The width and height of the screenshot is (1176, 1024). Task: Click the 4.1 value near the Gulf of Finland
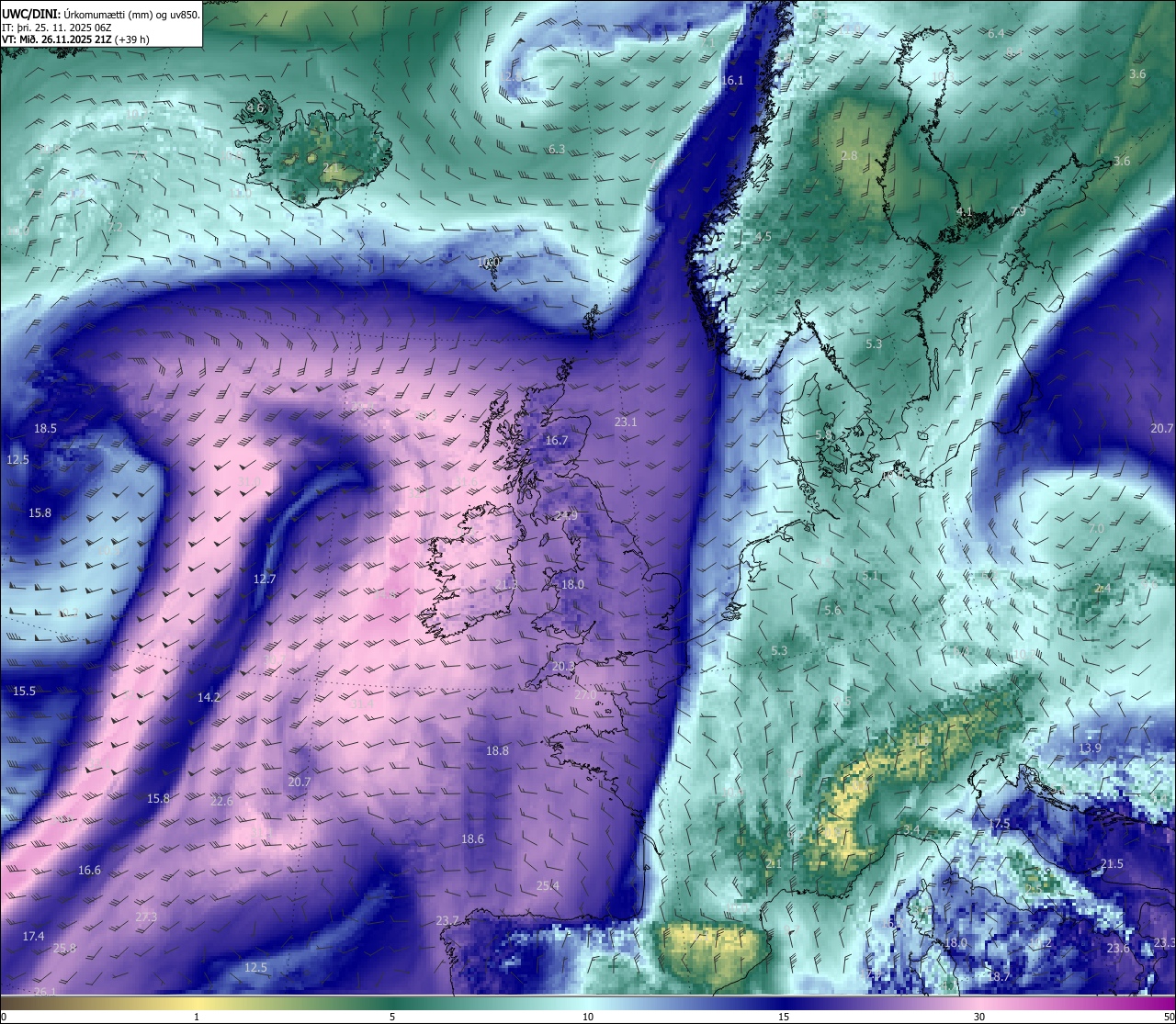point(965,211)
